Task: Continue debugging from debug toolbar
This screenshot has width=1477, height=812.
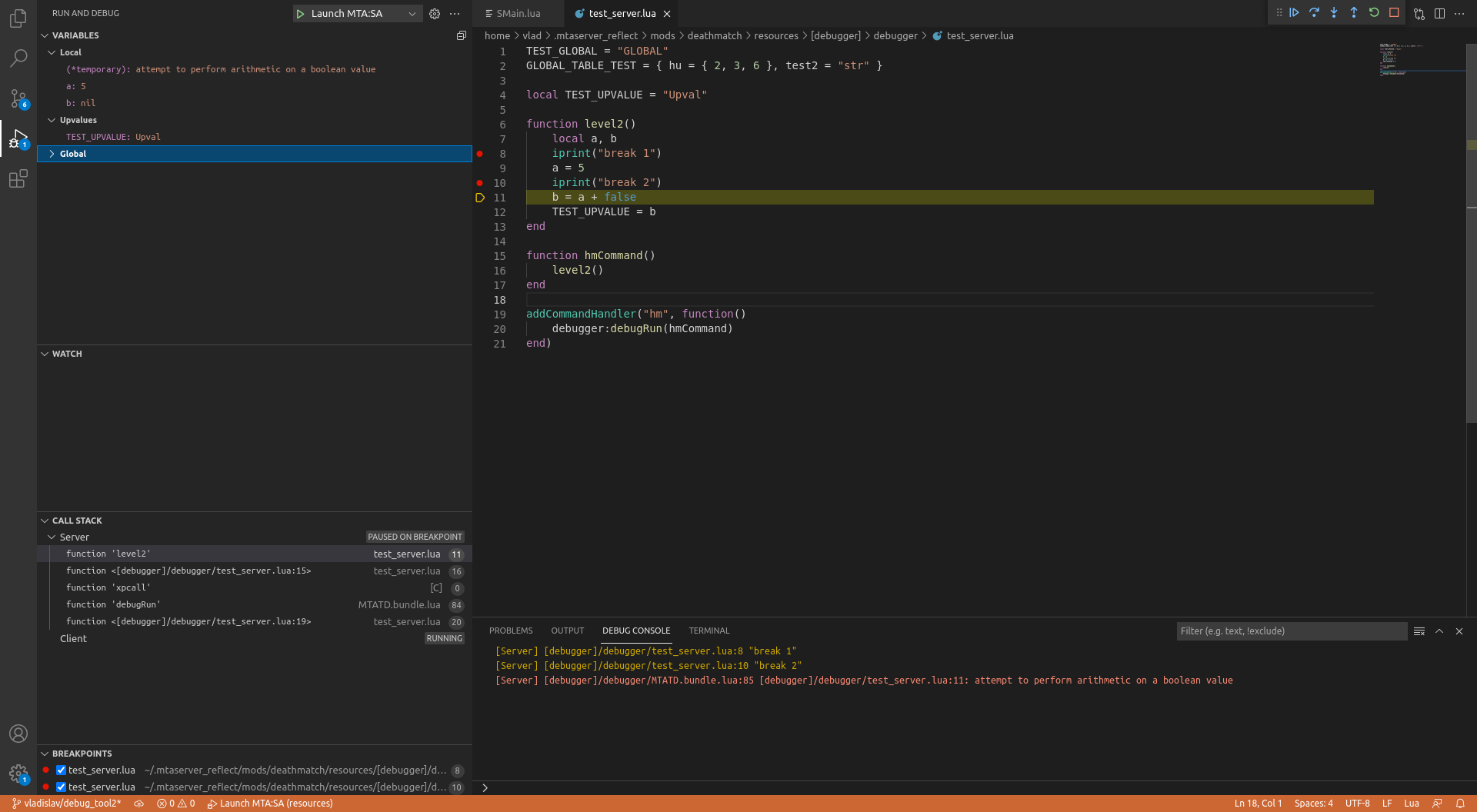Action: coord(1295,13)
